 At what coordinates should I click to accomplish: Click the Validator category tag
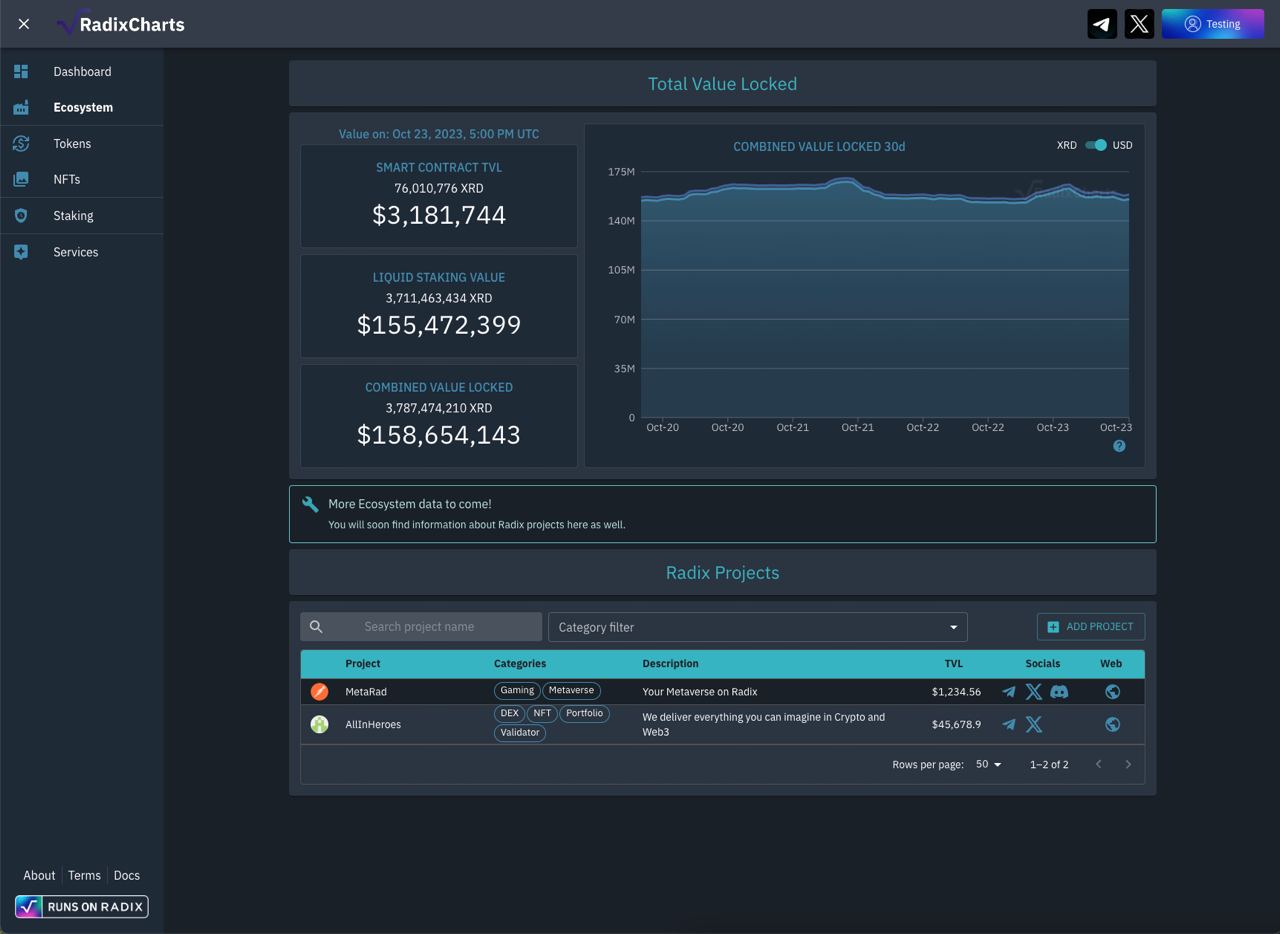tap(520, 733)
